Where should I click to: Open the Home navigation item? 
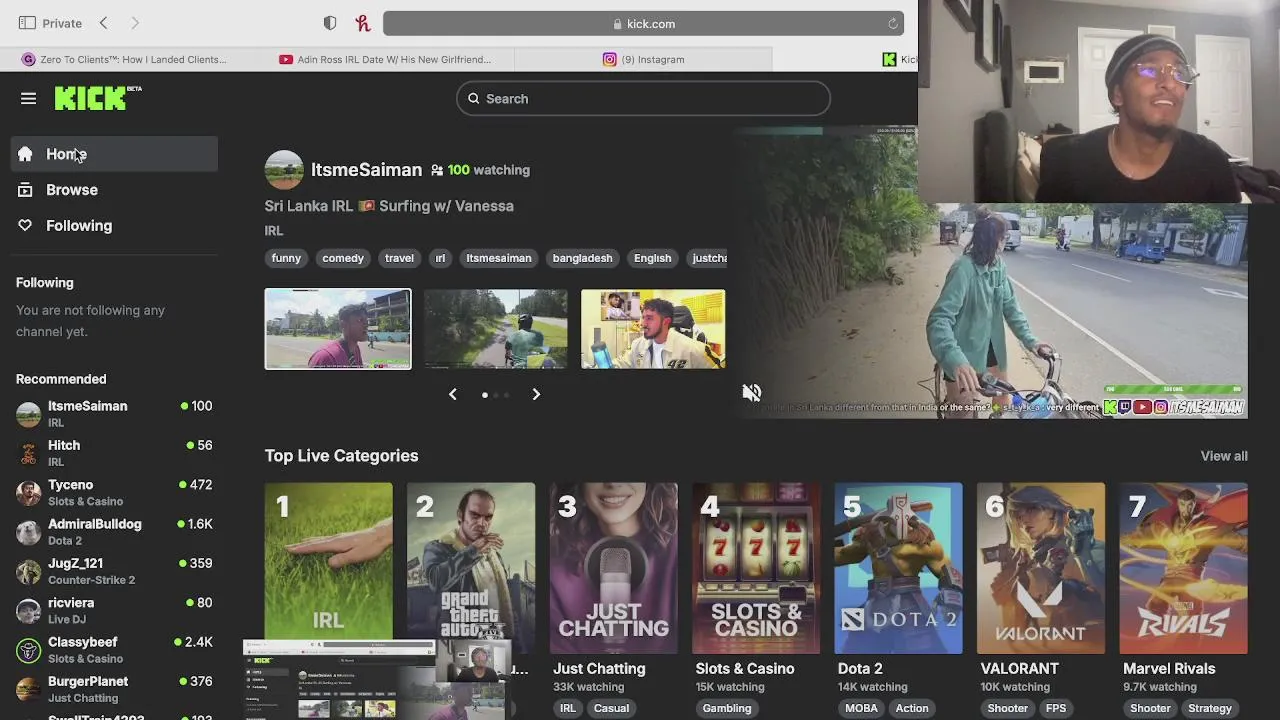point(115,154)
